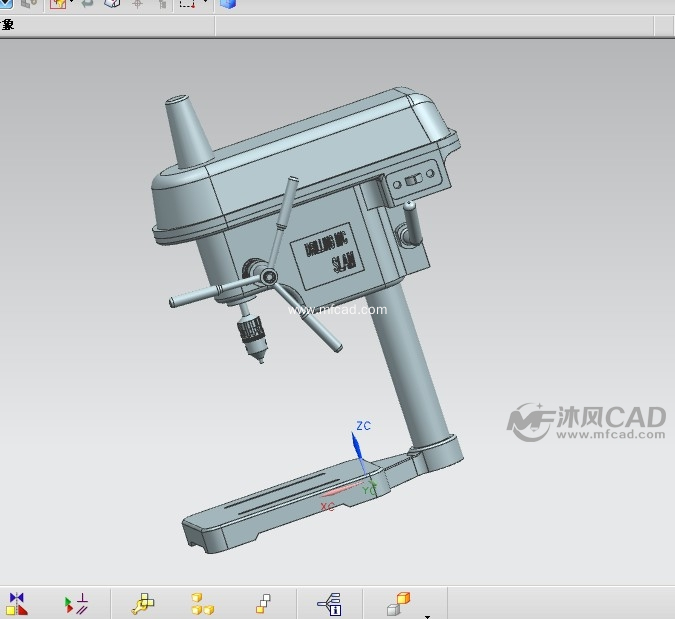Click the www.mfcad.com watermark link
Viewport: 675px width, 619px height.
click(337, 310)
